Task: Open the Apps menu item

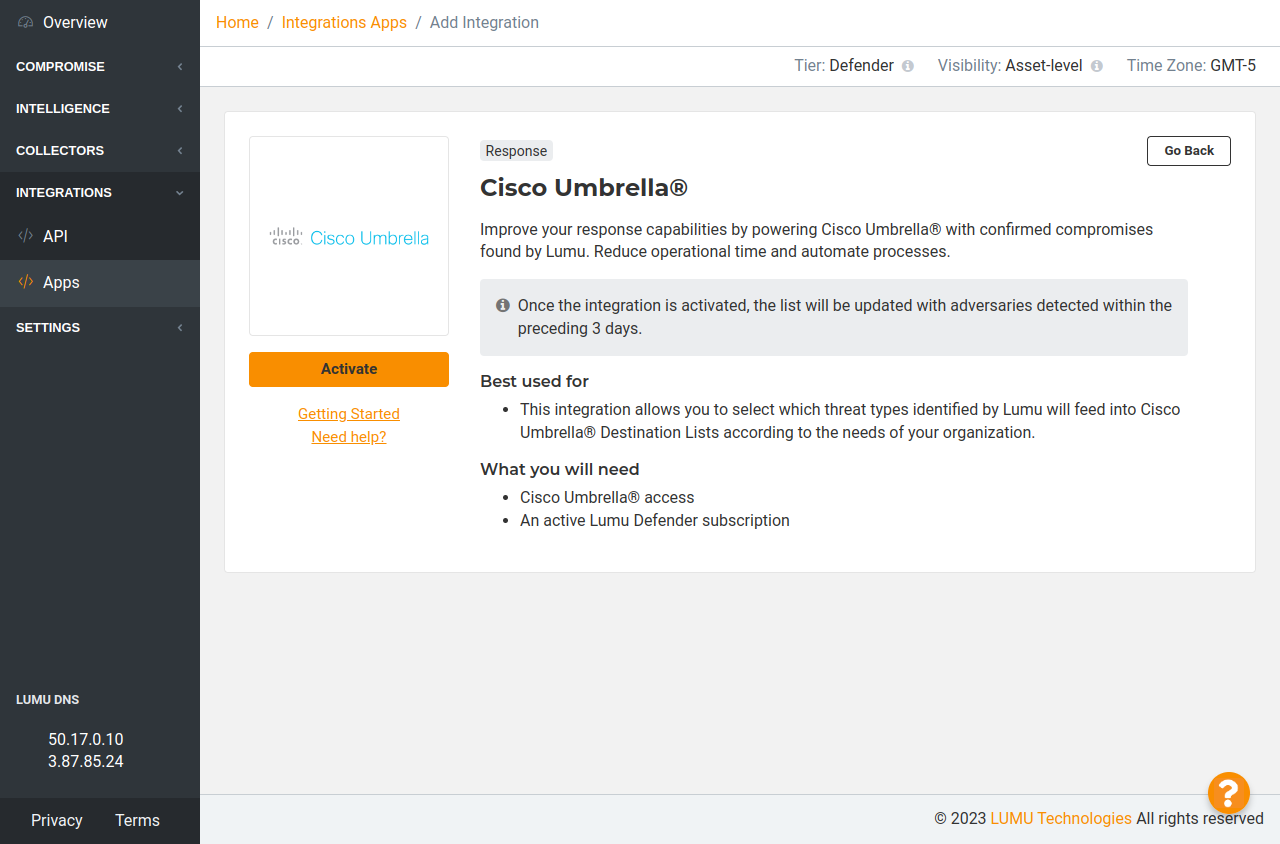Action: (x=61, y=282)
